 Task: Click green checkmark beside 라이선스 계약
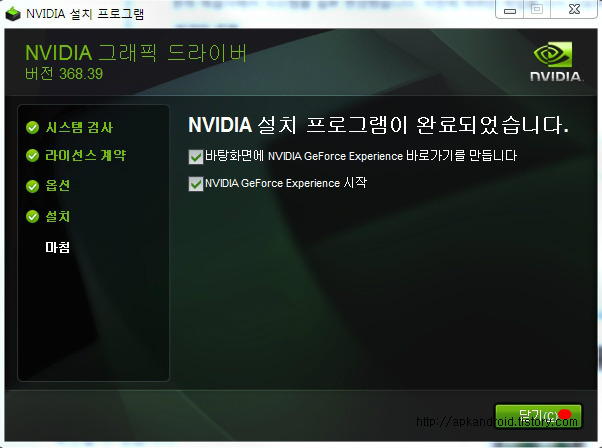[32, 155]
